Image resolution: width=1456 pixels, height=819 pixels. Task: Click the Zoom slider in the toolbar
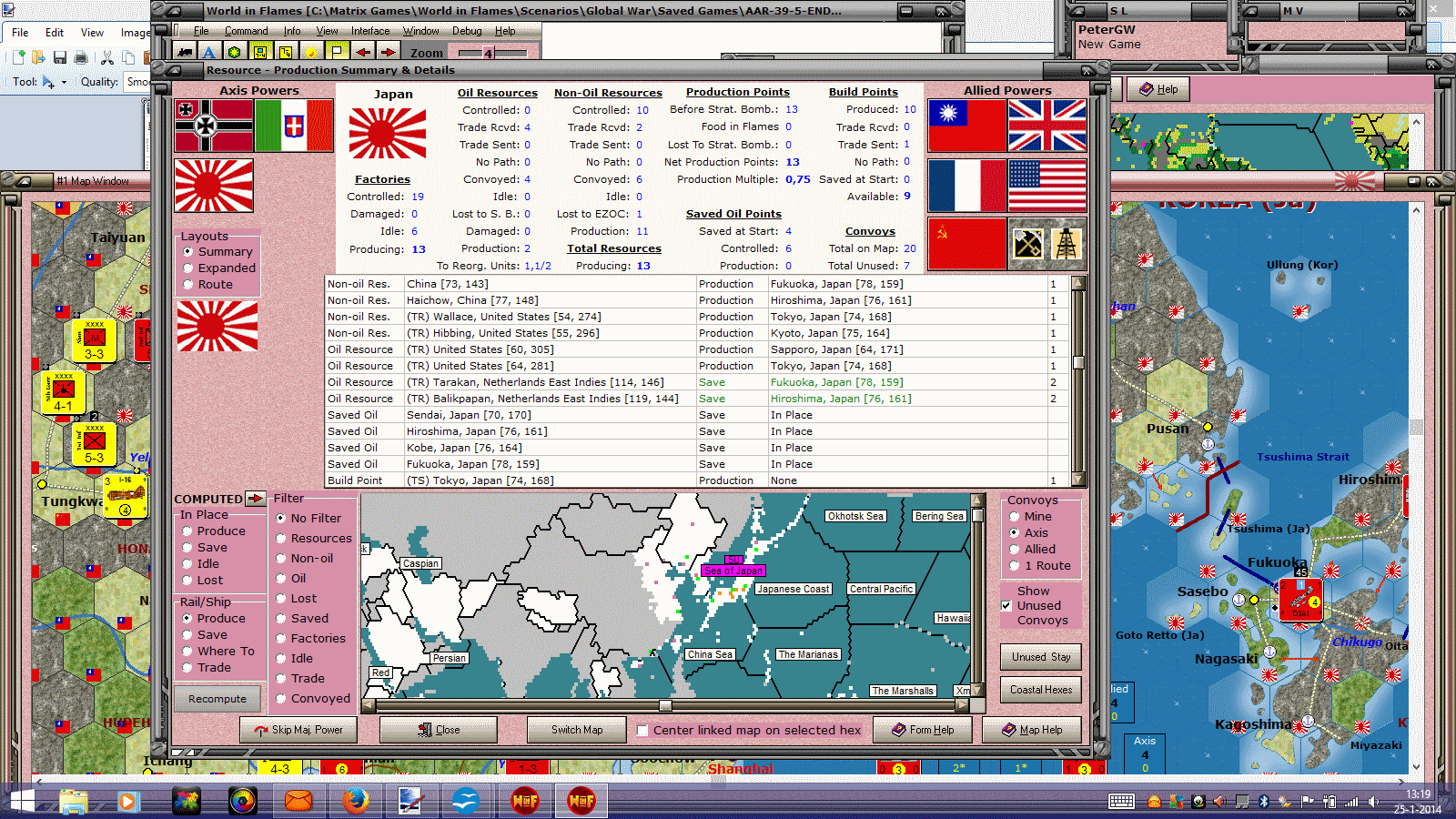(x=491, y=53)
